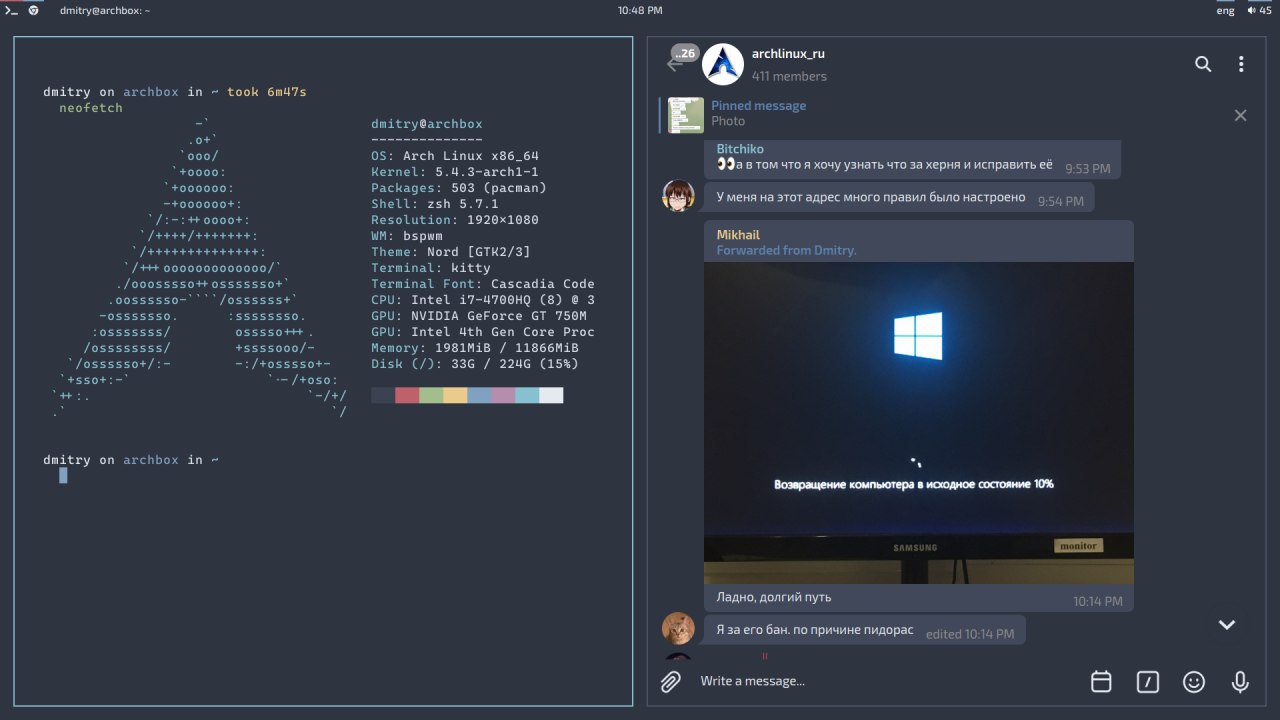The width and height of the screenshot is (1280, 720).
Task: Jump to latest messages with down chevron
Action: point(1227,625)
